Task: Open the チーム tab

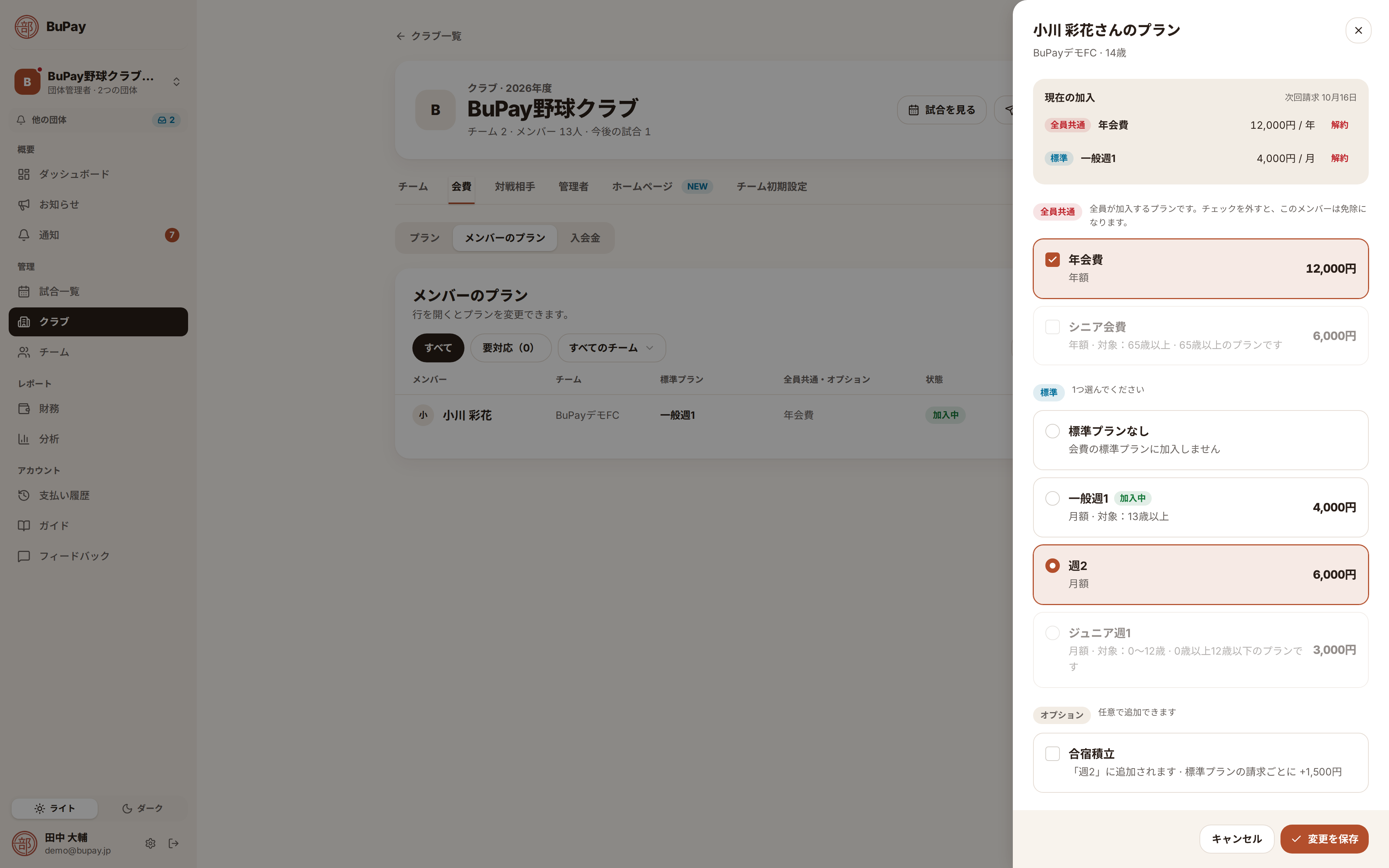Action: pos(413,187)
